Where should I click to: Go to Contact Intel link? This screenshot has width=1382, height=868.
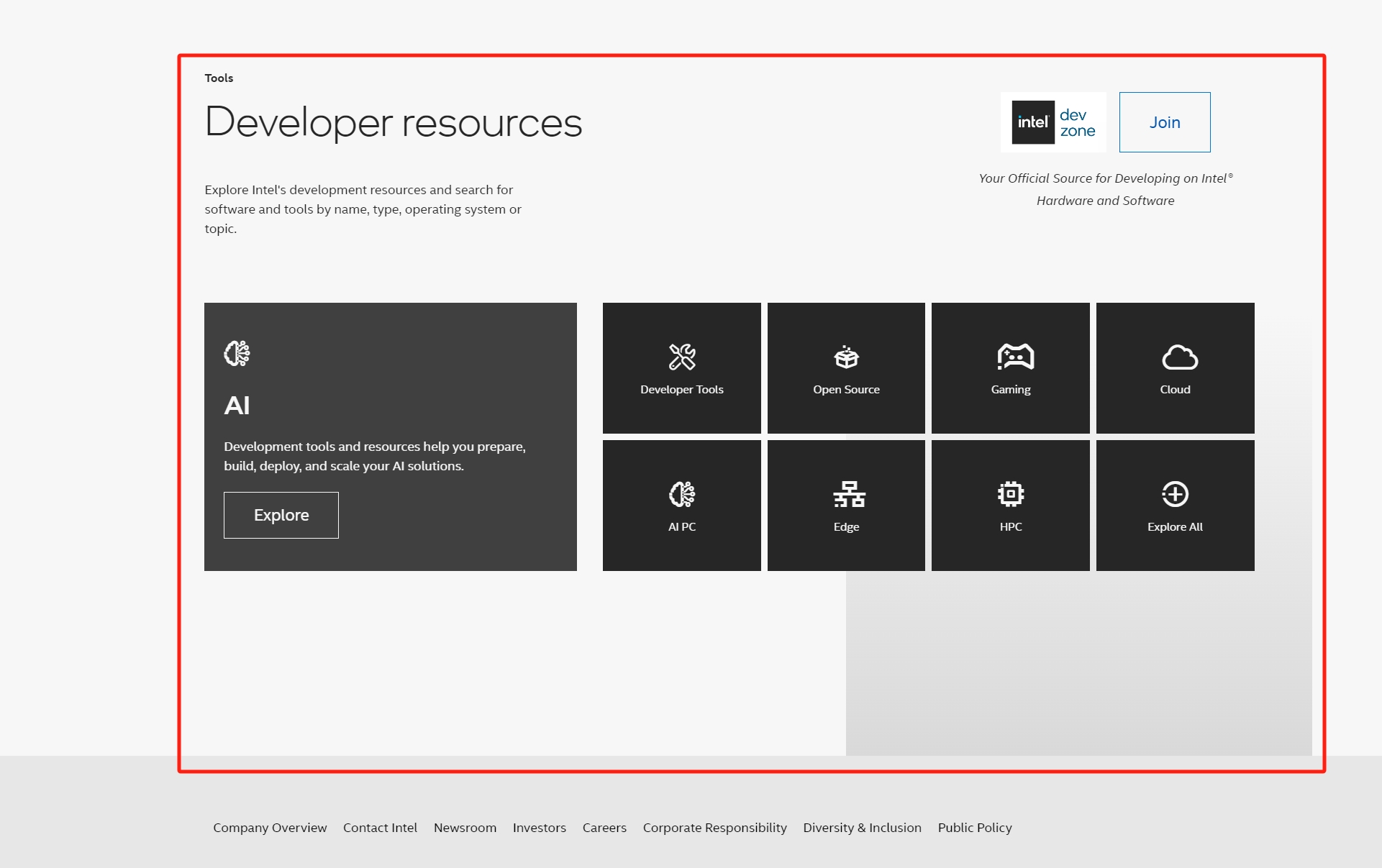[x=380, y=828]
